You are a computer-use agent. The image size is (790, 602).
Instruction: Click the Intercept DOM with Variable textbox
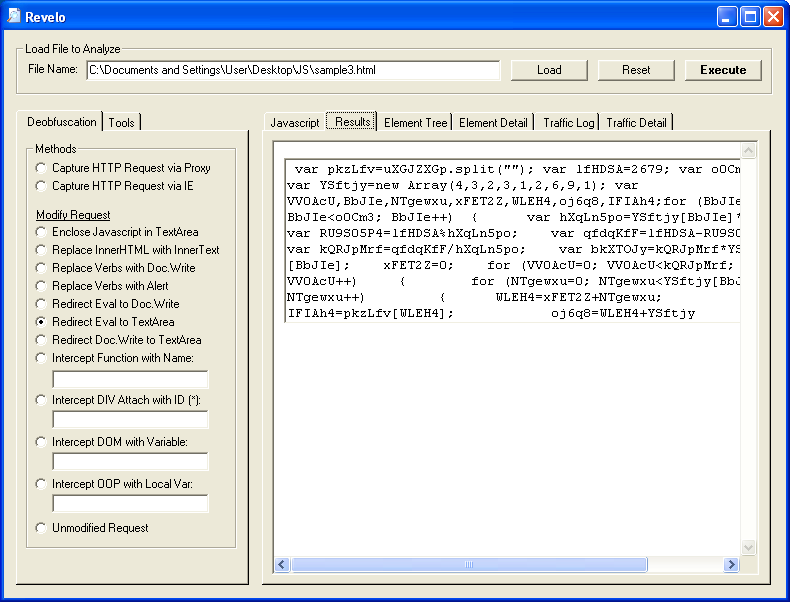[130, 461]
